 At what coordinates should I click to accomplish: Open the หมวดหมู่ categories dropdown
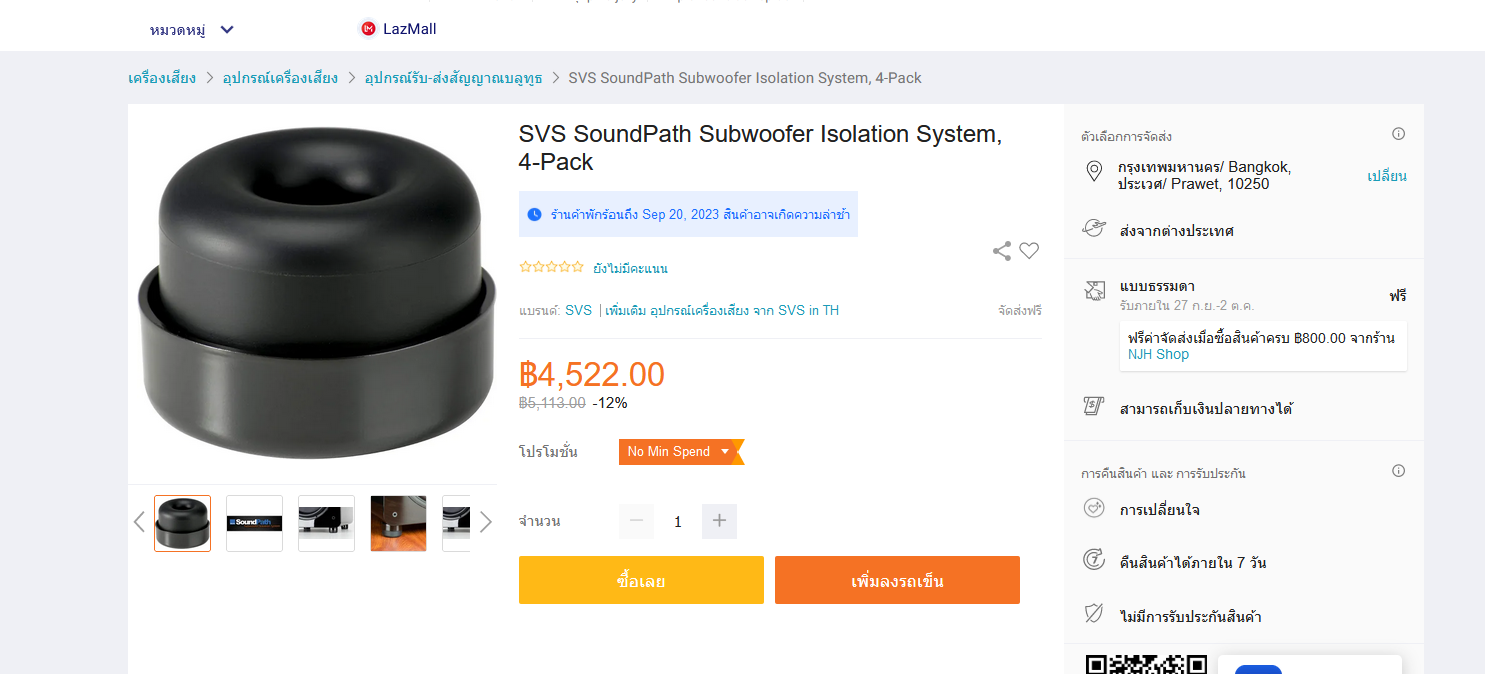tap(192, 30)
